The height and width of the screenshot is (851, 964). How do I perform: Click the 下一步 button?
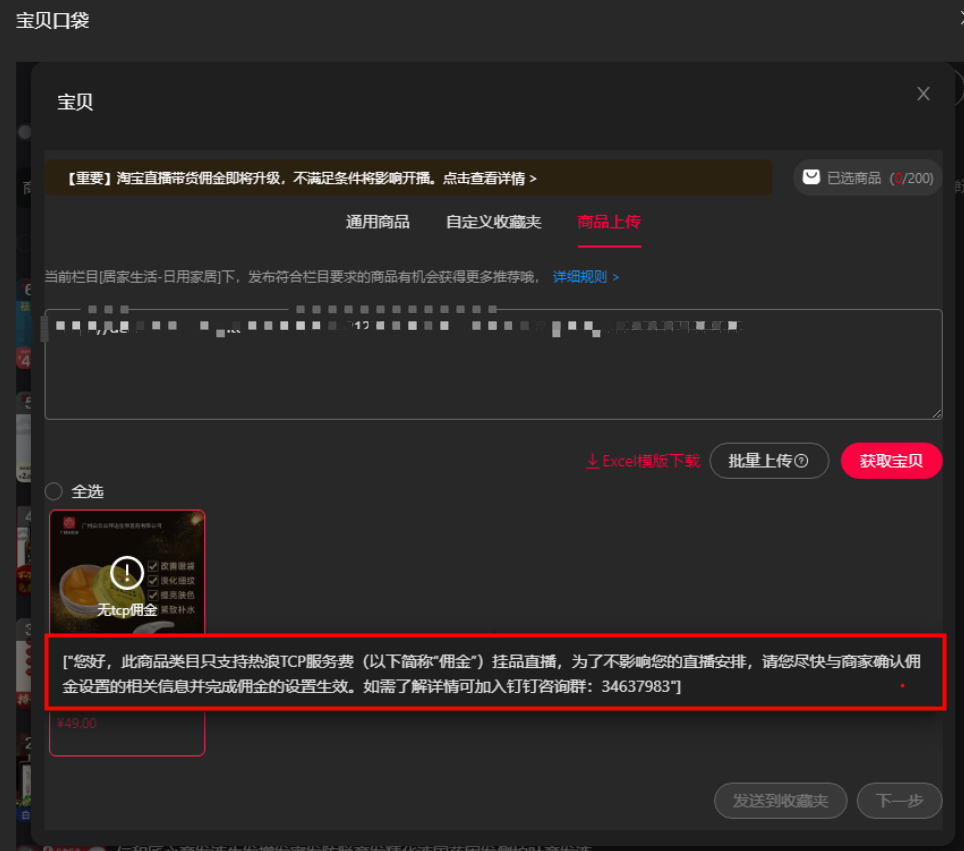899,801
